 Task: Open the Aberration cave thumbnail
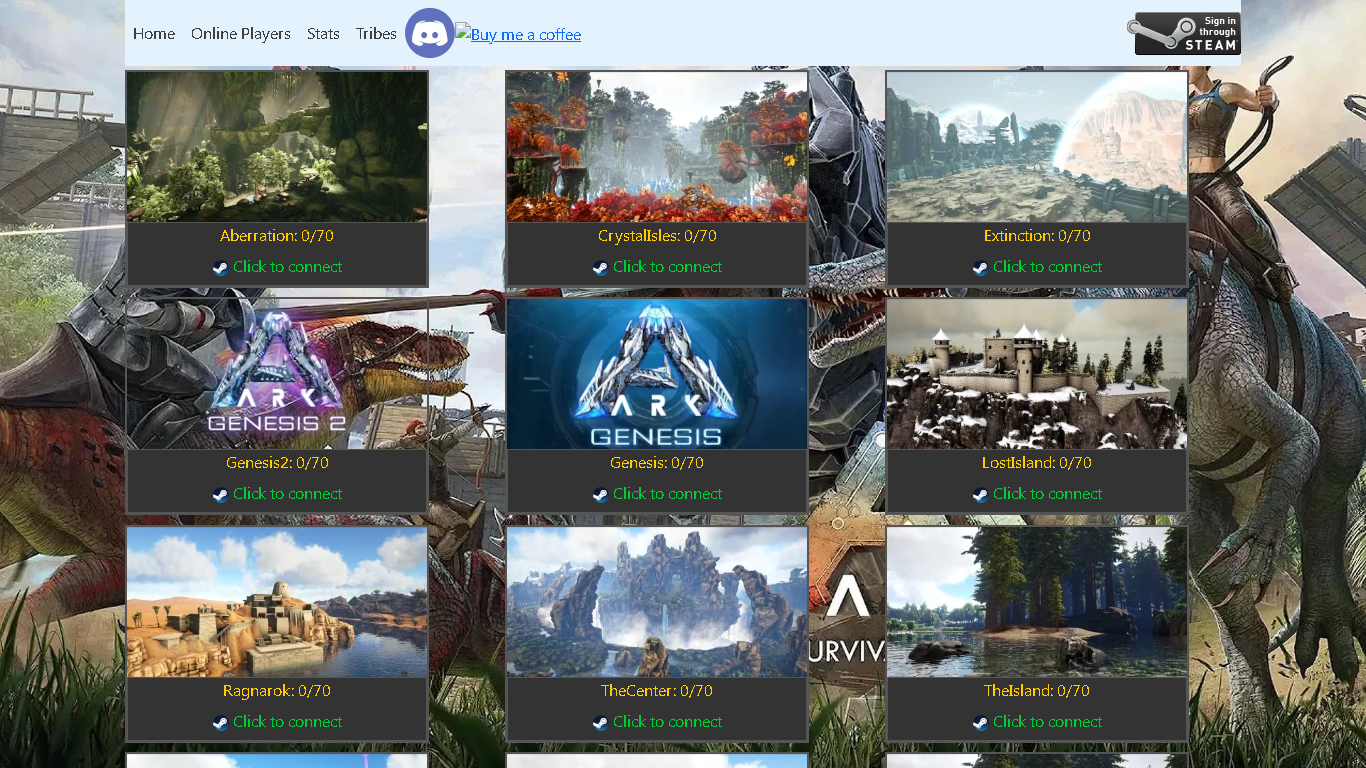(277, 146)
